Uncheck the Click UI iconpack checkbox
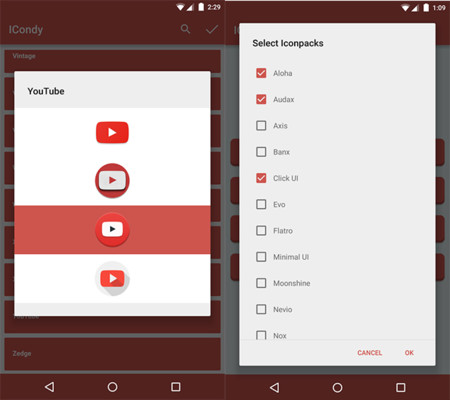 [261, 178]
